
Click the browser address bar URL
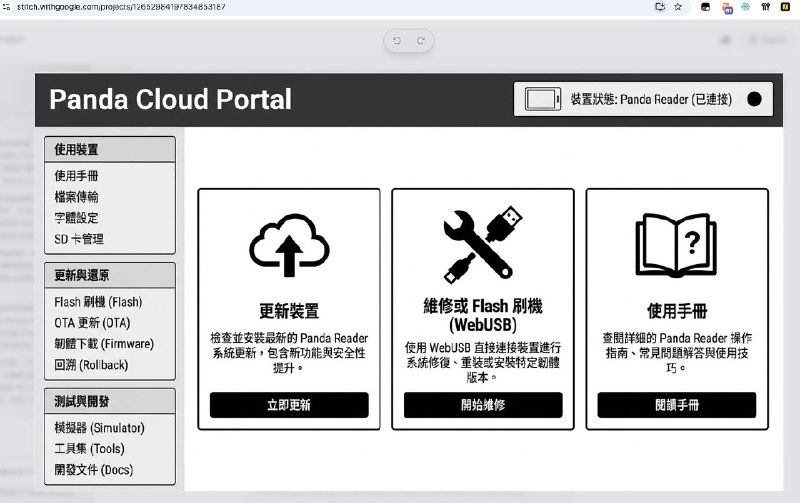pyautogui.click(x=121, y=7)
